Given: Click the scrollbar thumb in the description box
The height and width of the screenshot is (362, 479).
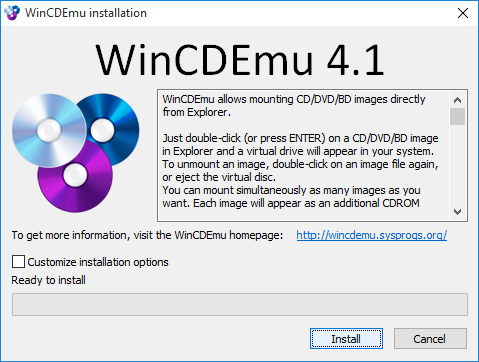Looking at the screenshot, I should 457,116.
